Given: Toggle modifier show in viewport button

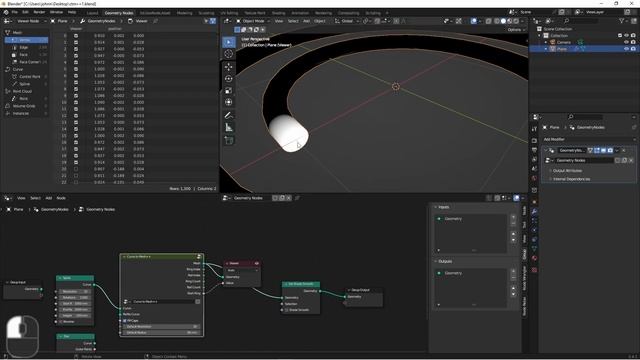Looking at the screenshot, I should [603, 150].
